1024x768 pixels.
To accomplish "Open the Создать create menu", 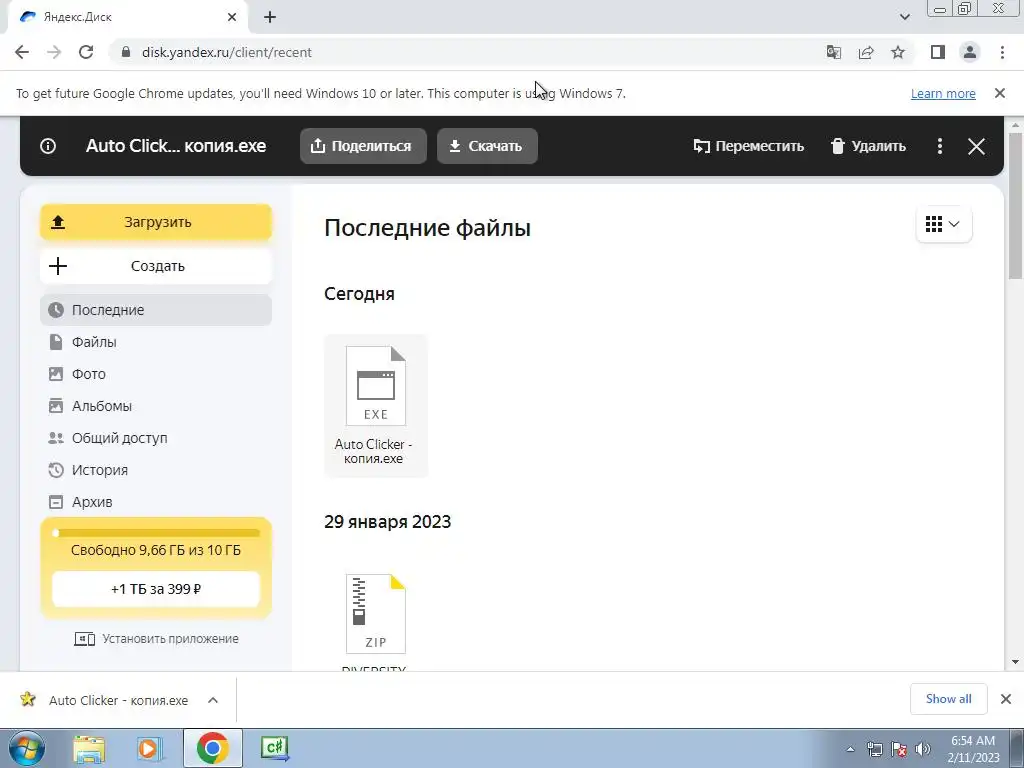I will pyautogui.click(x=156, y=266).
